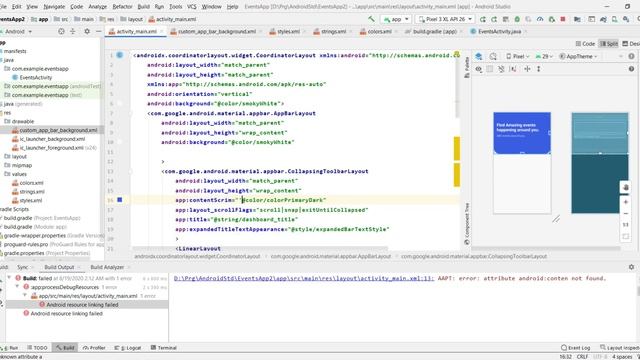The height and width of the screenshot is (360, 640).
Task: Switch editor to Code view
Action: pos(585,43)
